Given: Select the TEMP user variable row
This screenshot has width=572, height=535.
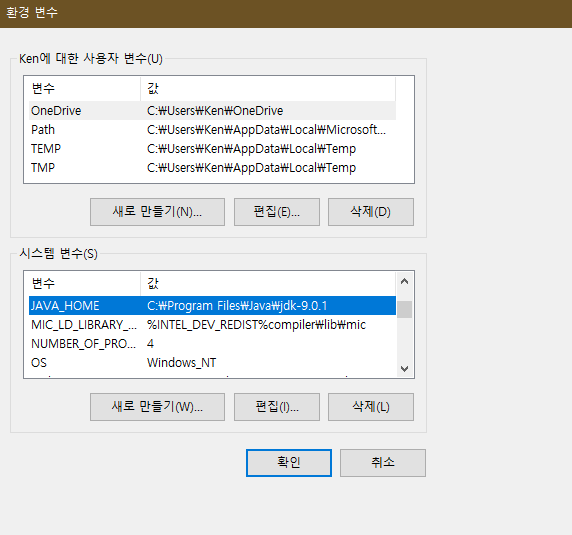Looking at the screenshot, I should point(212,148).
